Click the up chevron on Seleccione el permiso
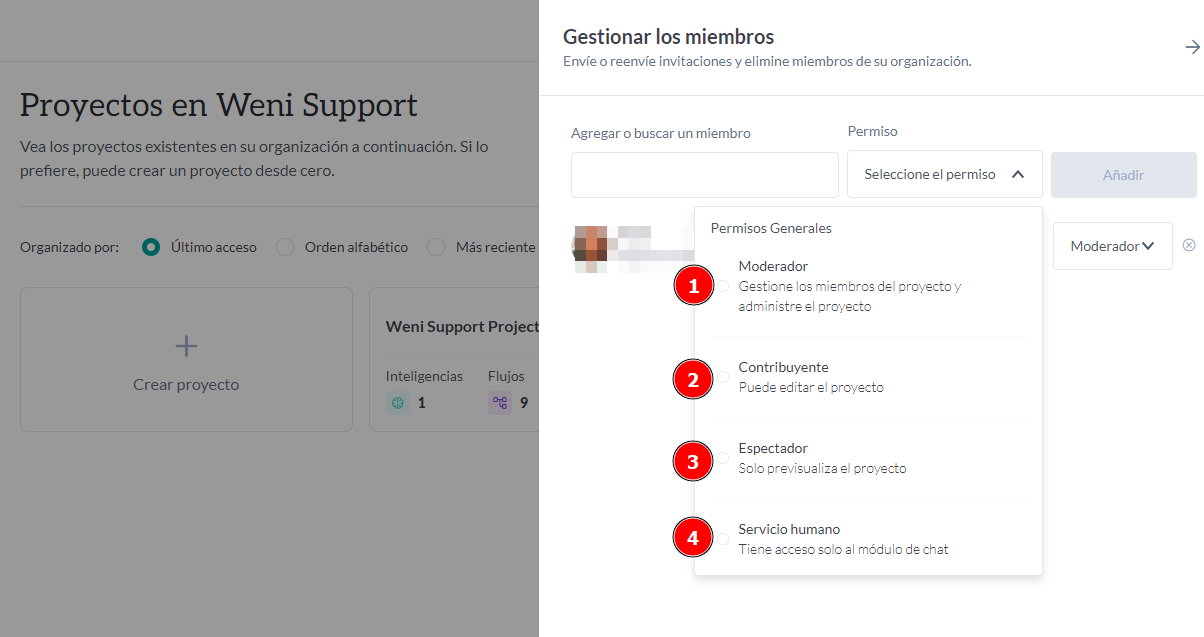1204x637 pixels. (1019, 173)
